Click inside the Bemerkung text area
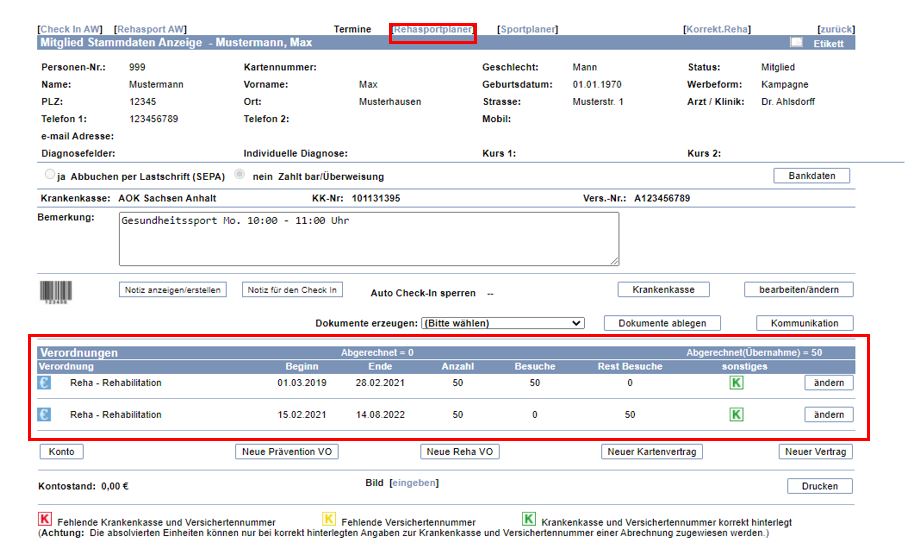 click(x=368, y=239)
